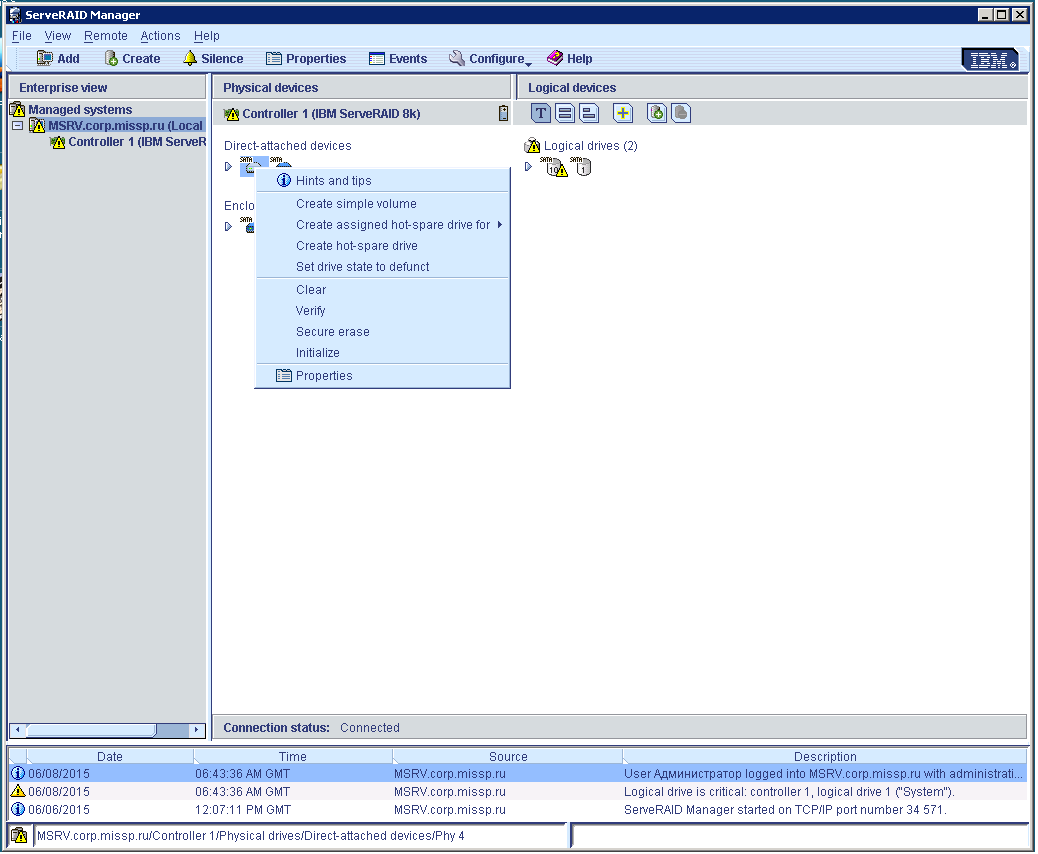Click the Add system toolbar button
1038x854 pixels.
58,59
